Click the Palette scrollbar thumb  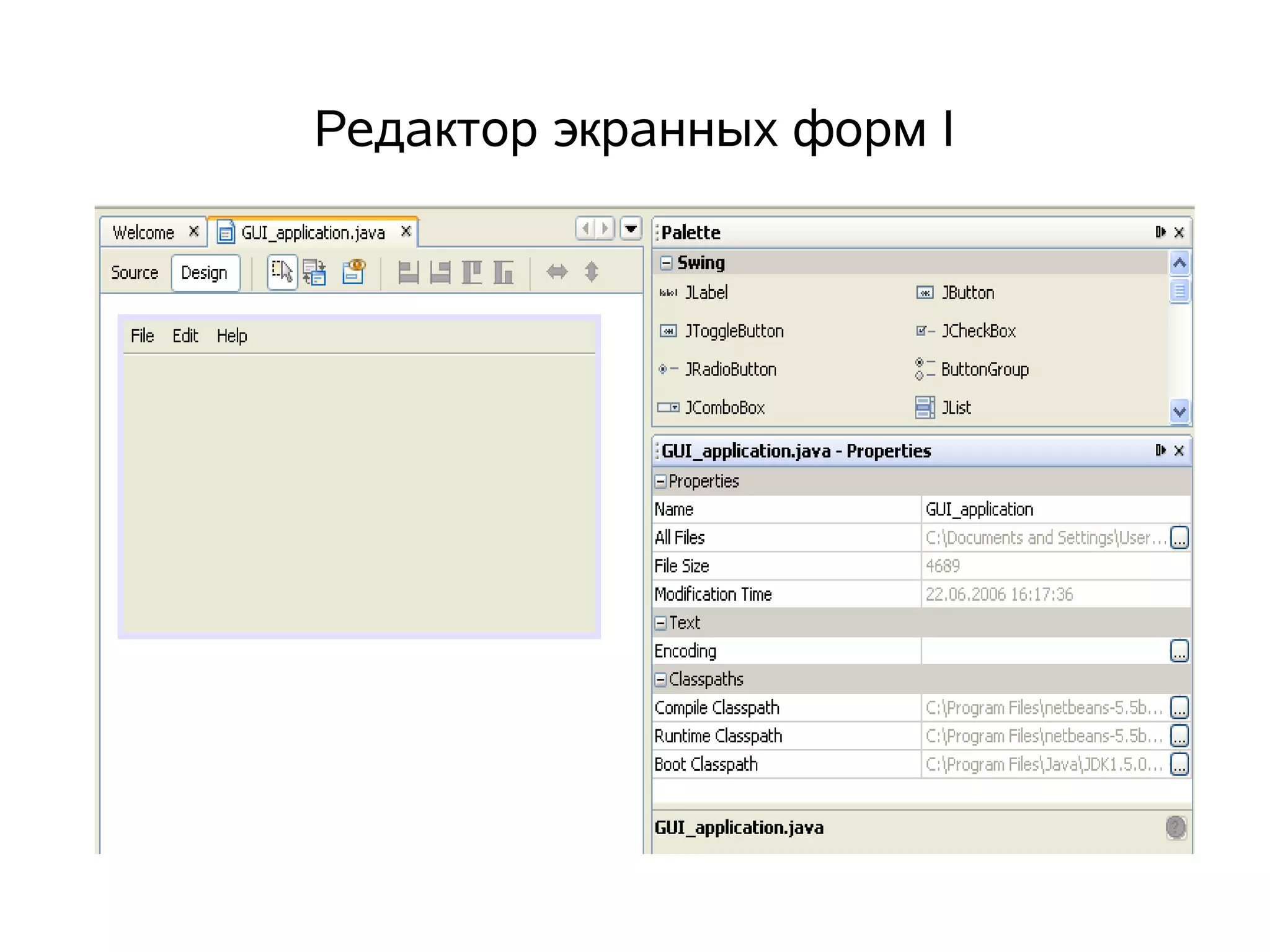(x=1179, y=290)
